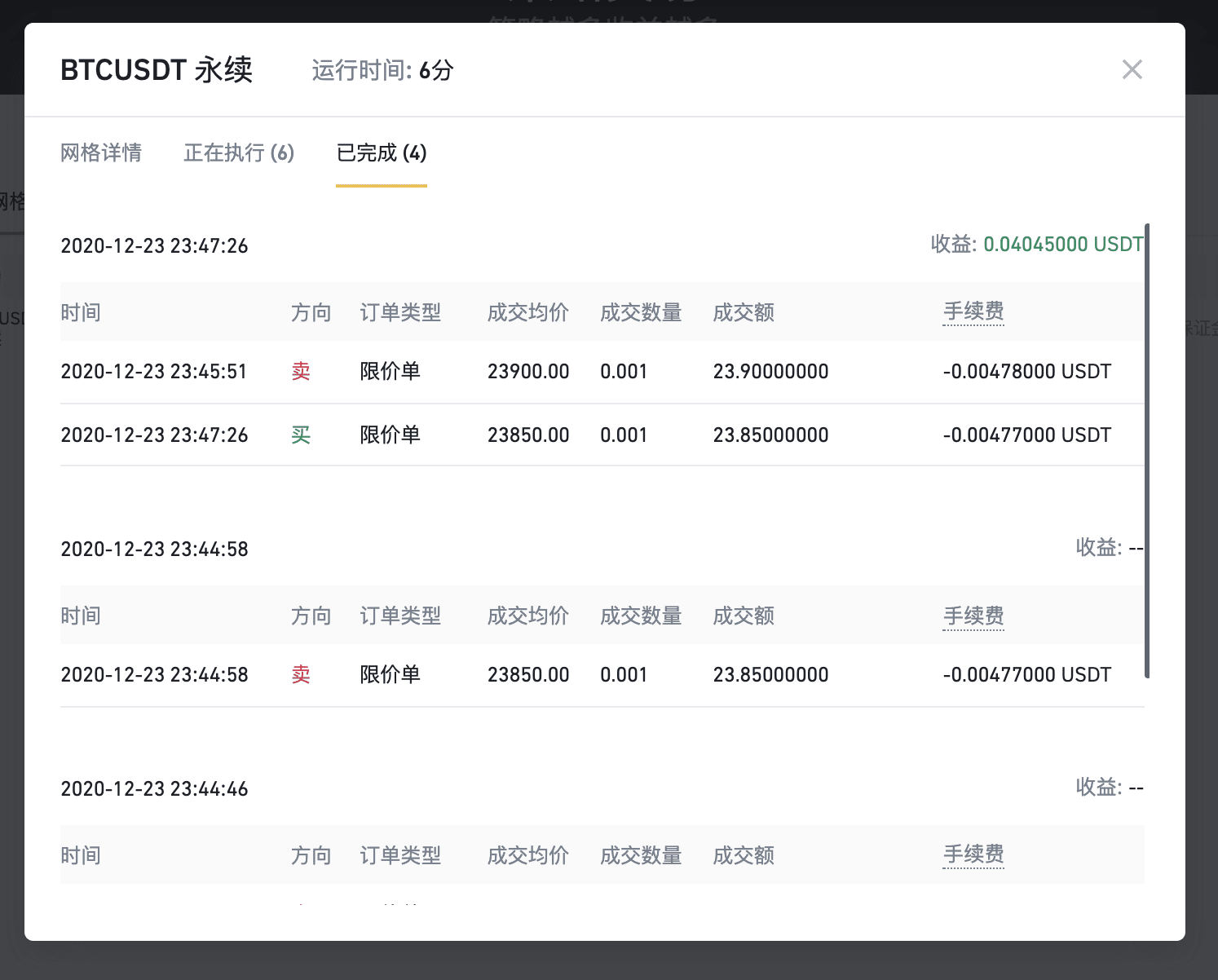Viewport: 1218px width, 980px height.
Task: Click price 23900.00
Action: pyautogui.click(x=528, y=371)
